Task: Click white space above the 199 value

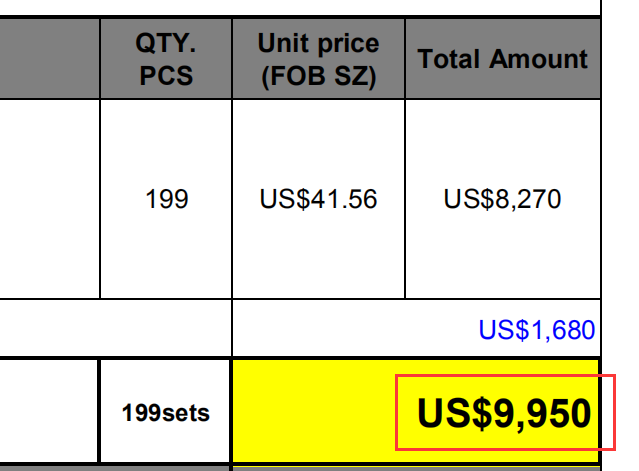Action: click(x=166, y=140)
